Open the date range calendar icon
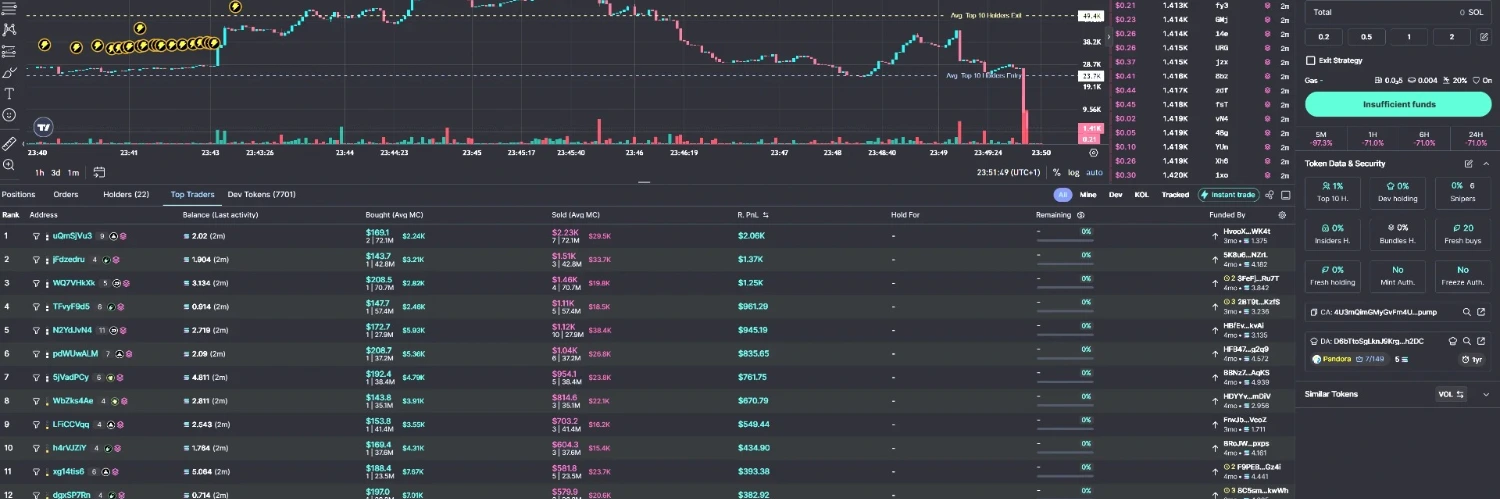The width and height of the screenshot is (1500, 499). tap(100, 172)
